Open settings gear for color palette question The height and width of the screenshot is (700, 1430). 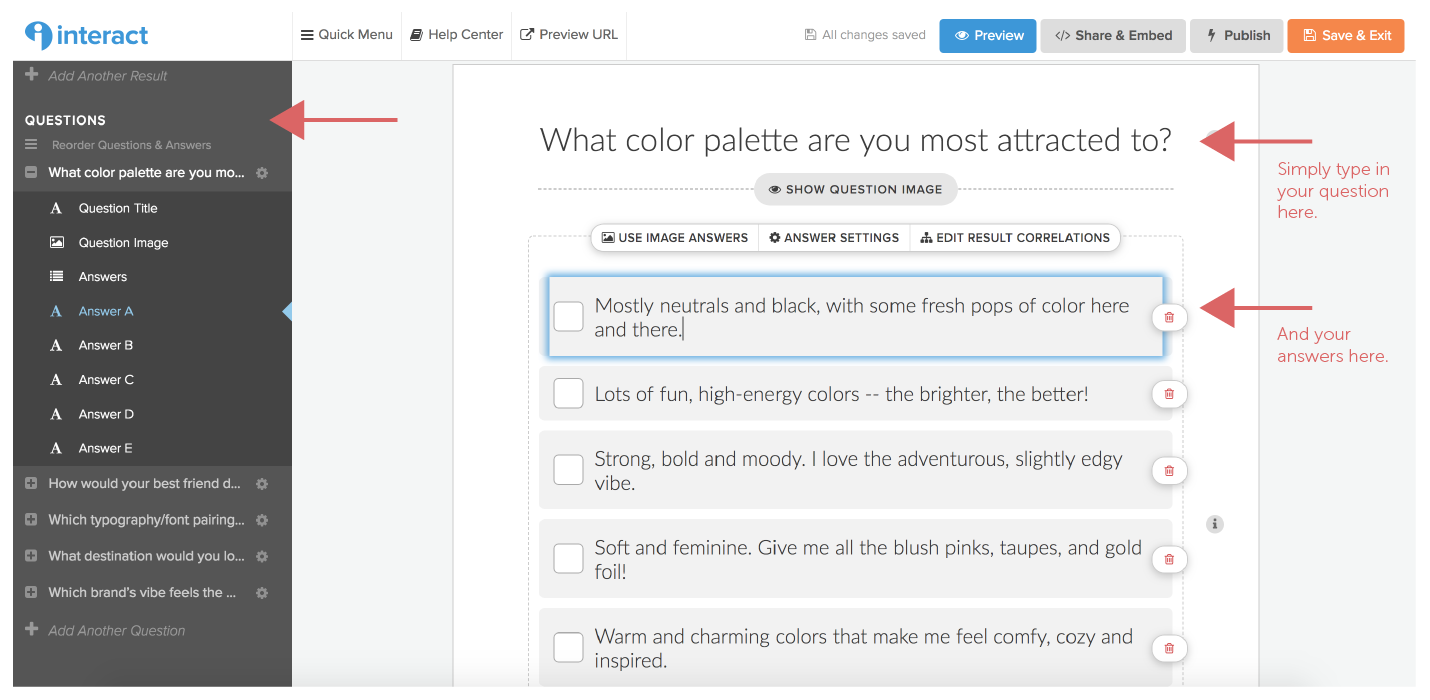262,173
